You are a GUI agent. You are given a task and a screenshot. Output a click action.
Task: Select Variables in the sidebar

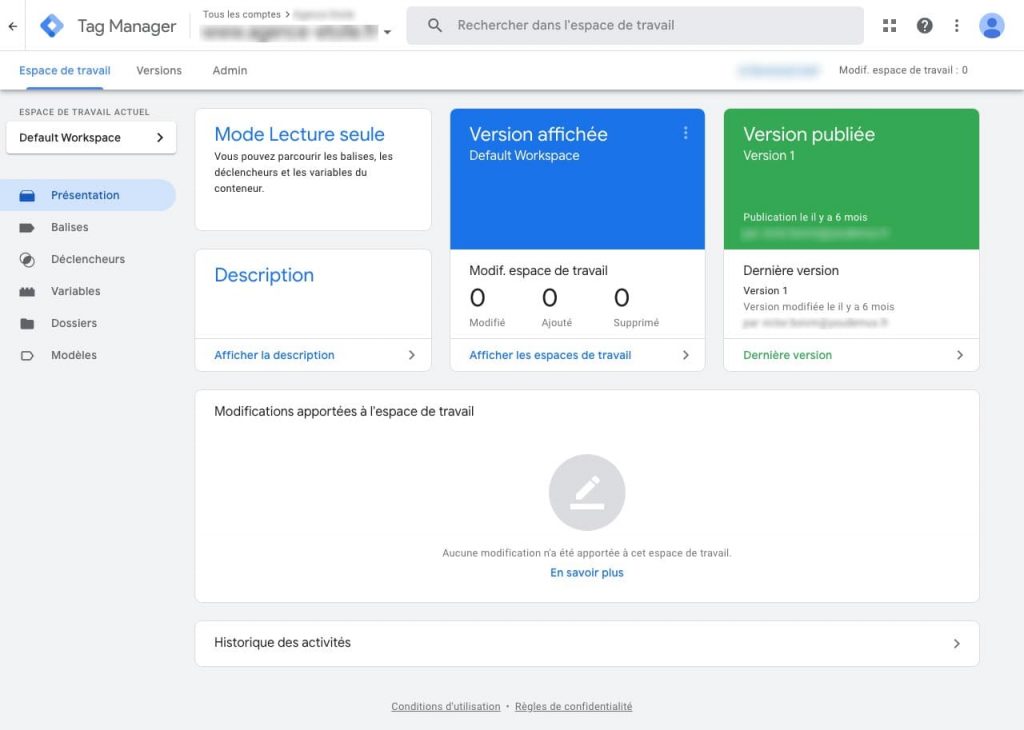[76, 291]
